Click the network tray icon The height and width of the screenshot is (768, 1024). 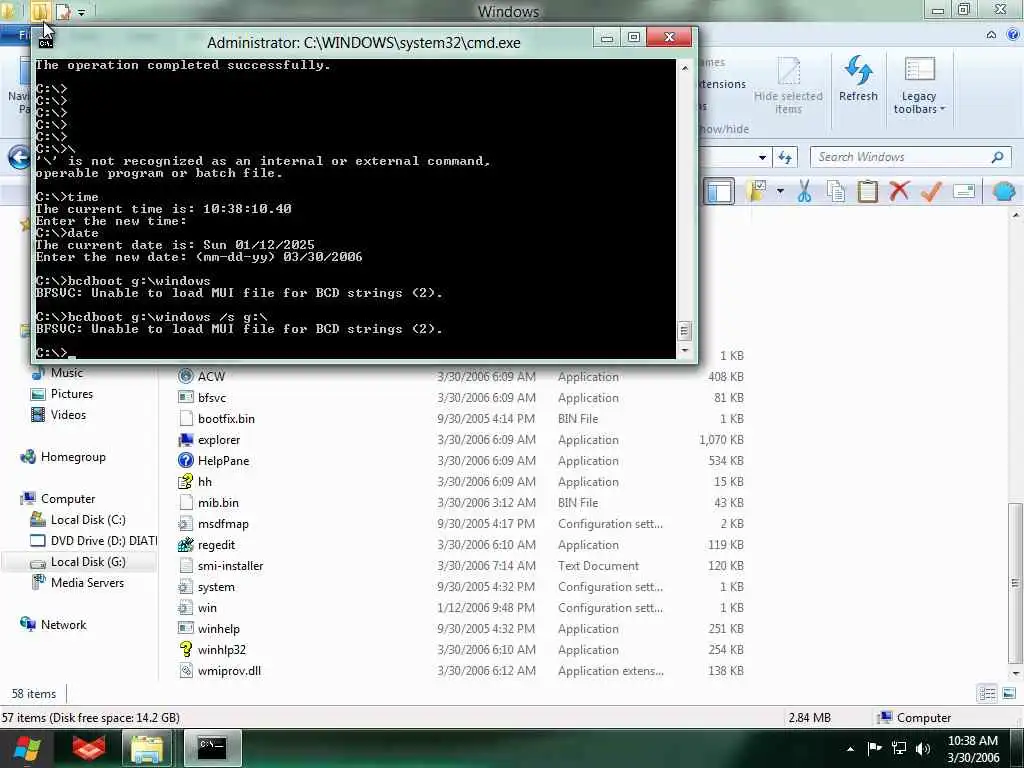click(x=899, y=748)
